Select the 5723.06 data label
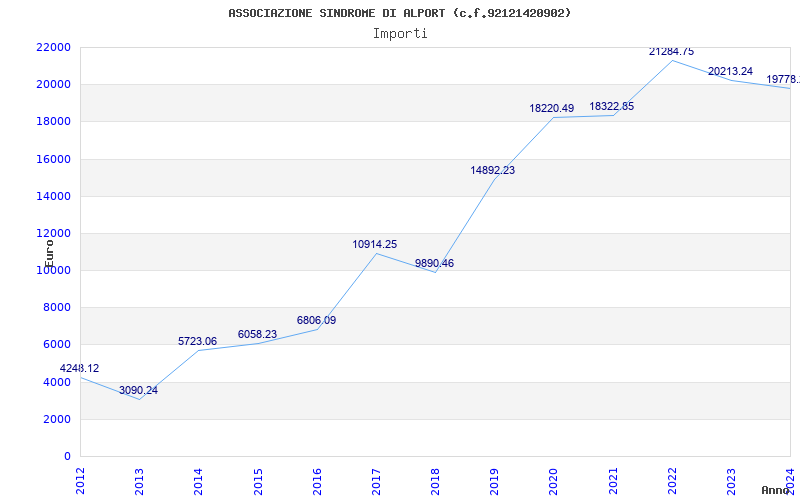 [197, 341]
